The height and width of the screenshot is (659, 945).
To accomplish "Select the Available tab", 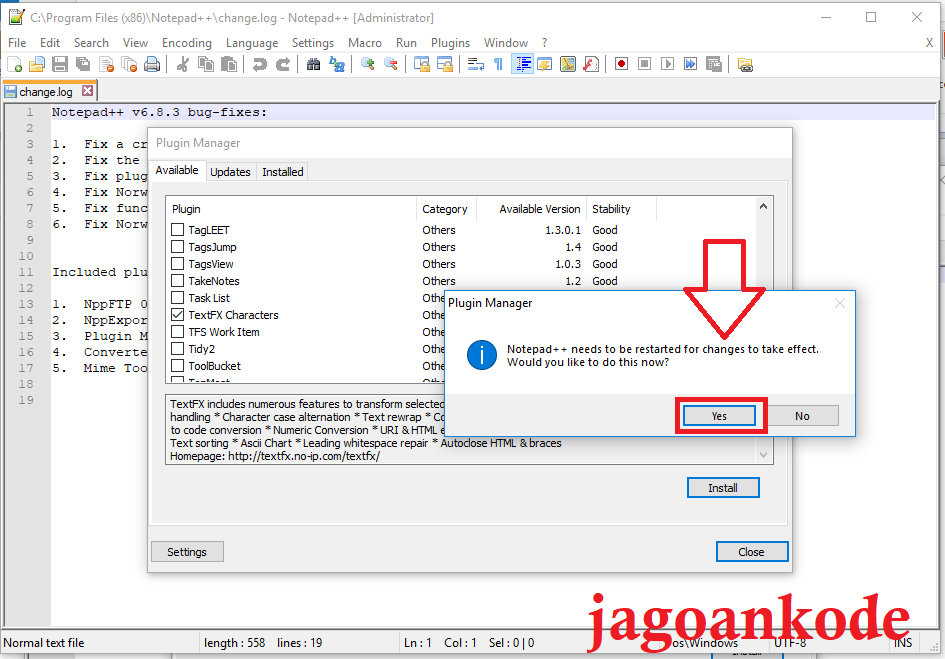I will click(177, 170).
